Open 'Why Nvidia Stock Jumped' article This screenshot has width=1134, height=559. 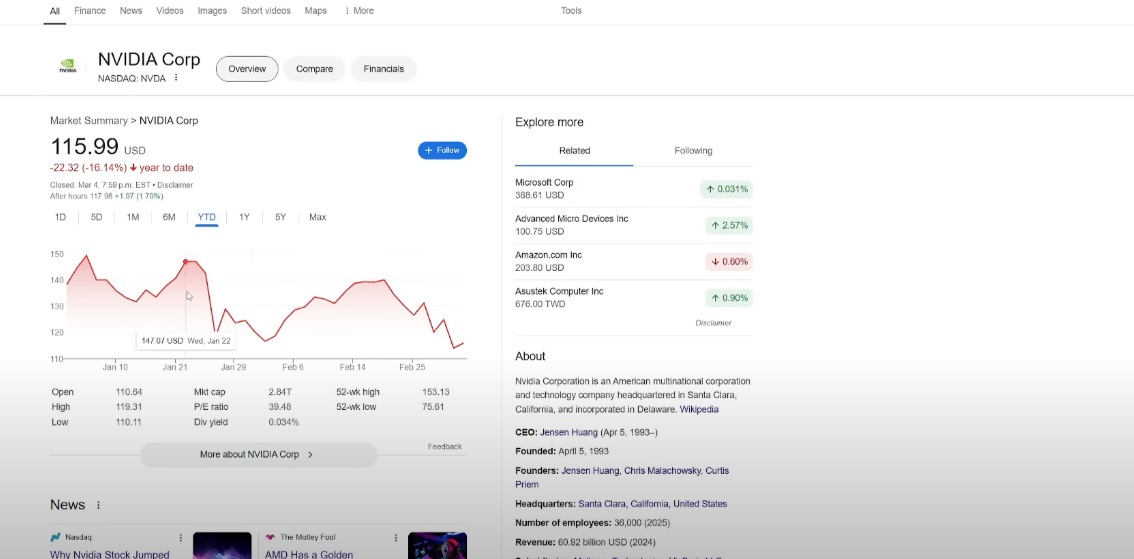[x=109, y=555]
